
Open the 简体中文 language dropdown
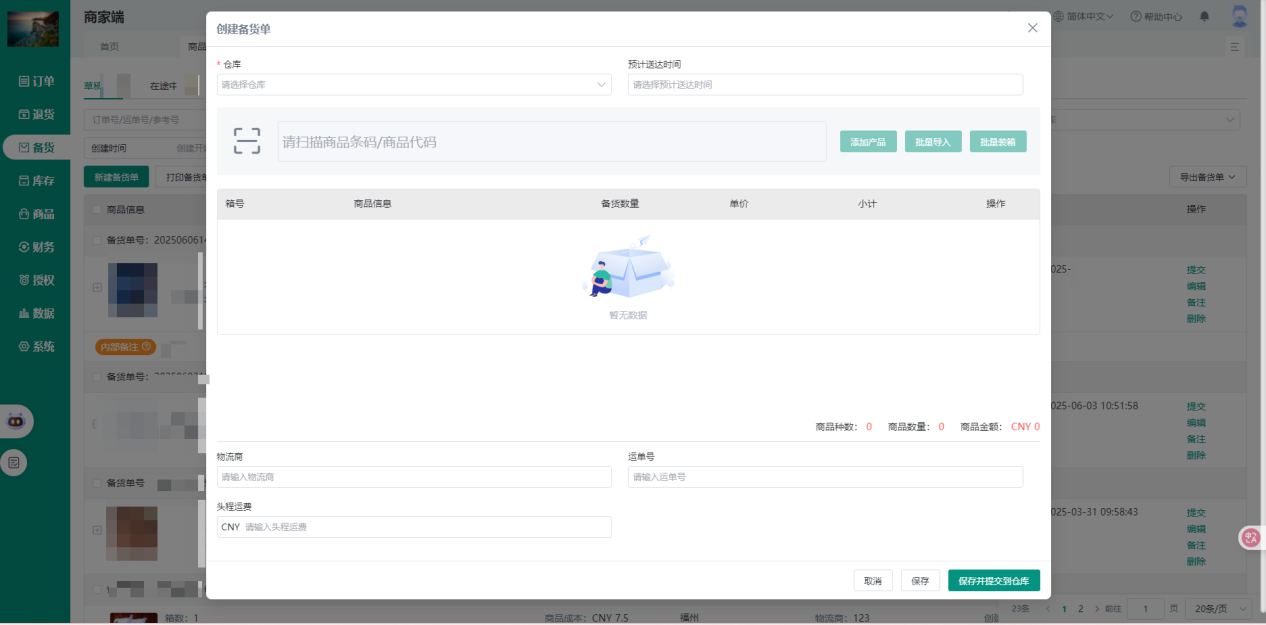1085,17
